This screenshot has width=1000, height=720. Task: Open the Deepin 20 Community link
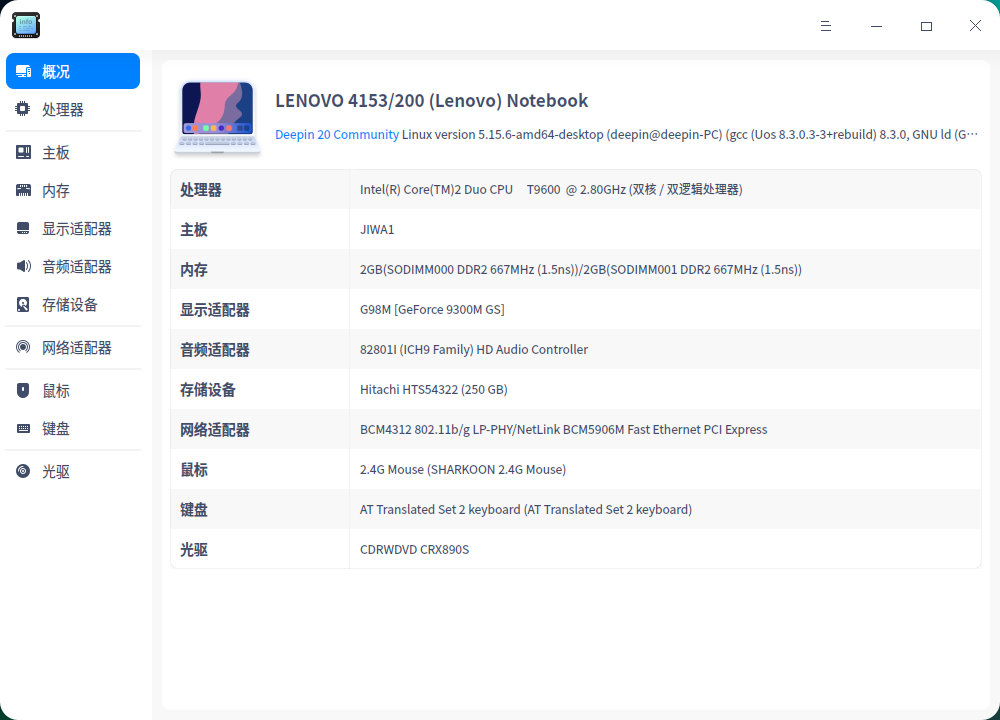pos(337,135)
